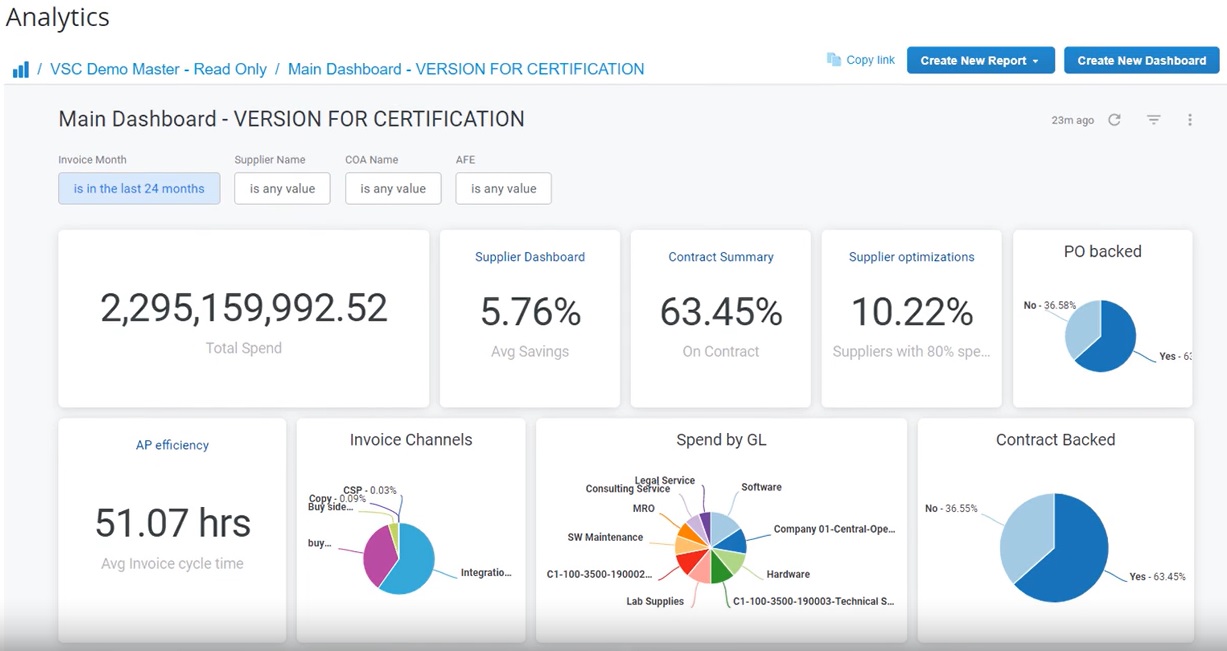This screenshot has width=1227, height=651.
Task: Toggle the Invoice Month last 24 months filter
Action: (x=138, y=188)
